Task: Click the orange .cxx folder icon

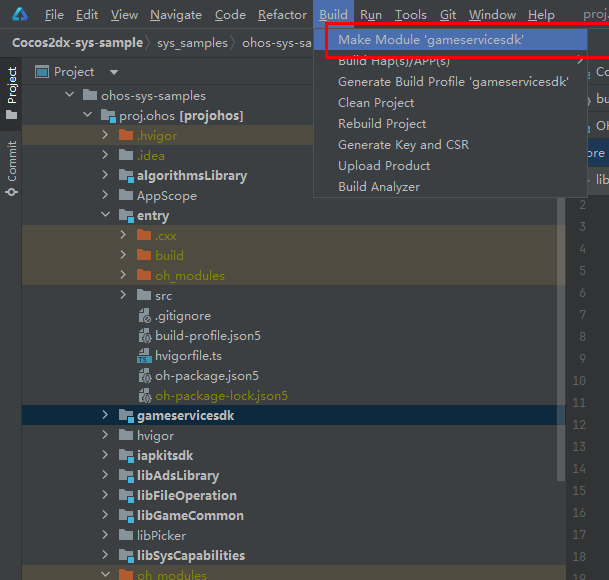Action: pos(144,235)
